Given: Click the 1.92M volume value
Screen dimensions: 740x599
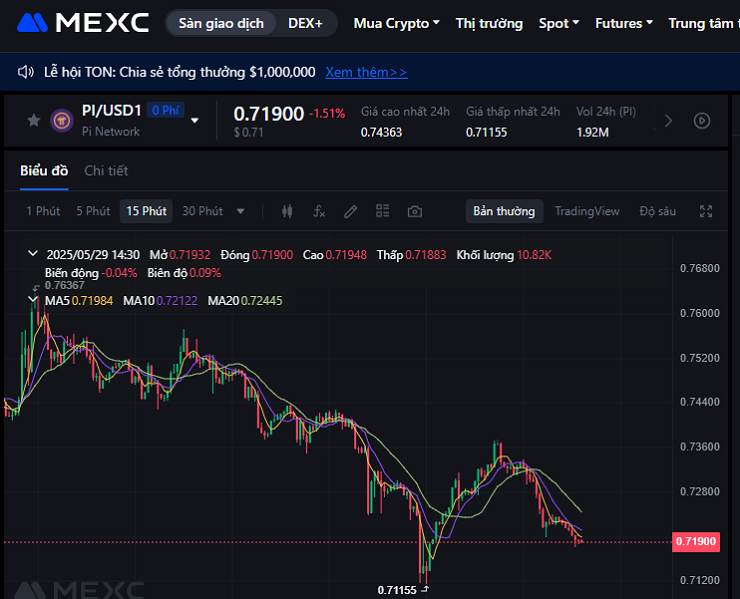Looking at the screenshot, I should click(592, 132).
